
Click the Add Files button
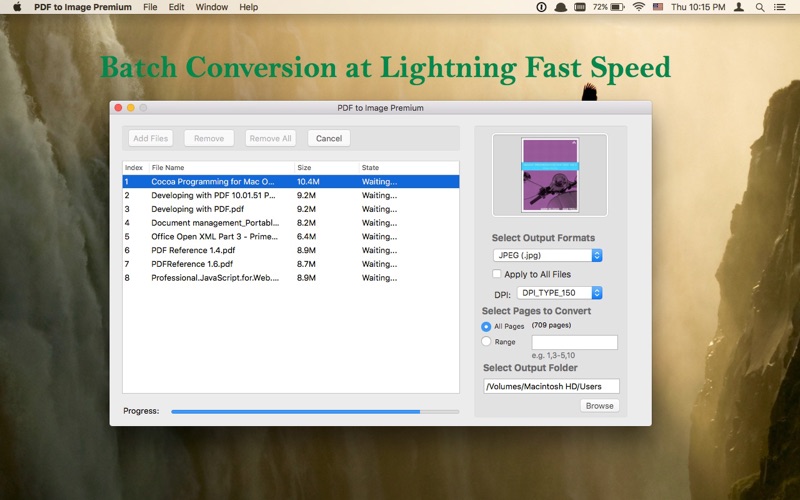point(151,138)
